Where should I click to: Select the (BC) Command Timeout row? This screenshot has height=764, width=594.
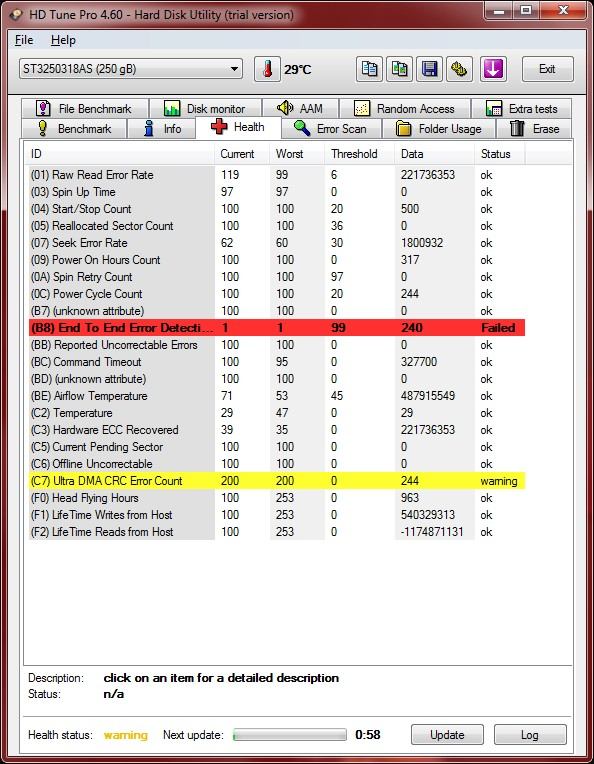277,362
